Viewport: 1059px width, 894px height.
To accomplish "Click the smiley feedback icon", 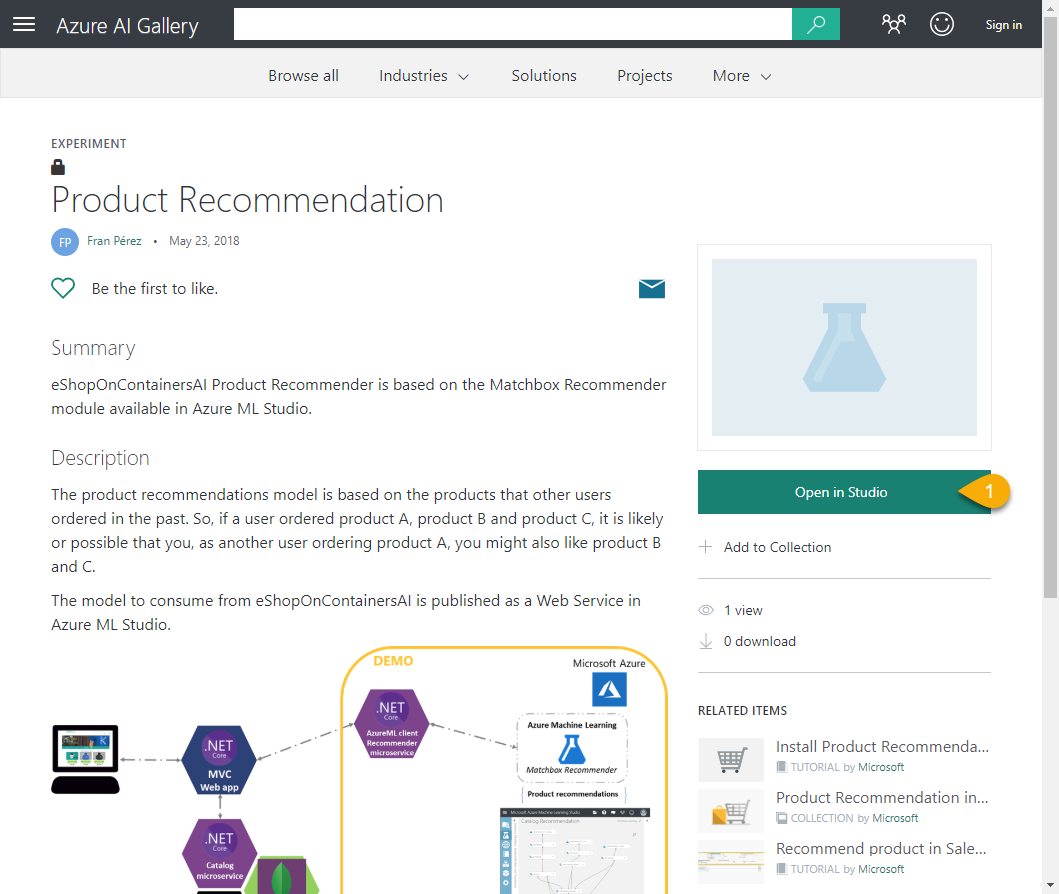I will 941,24.
